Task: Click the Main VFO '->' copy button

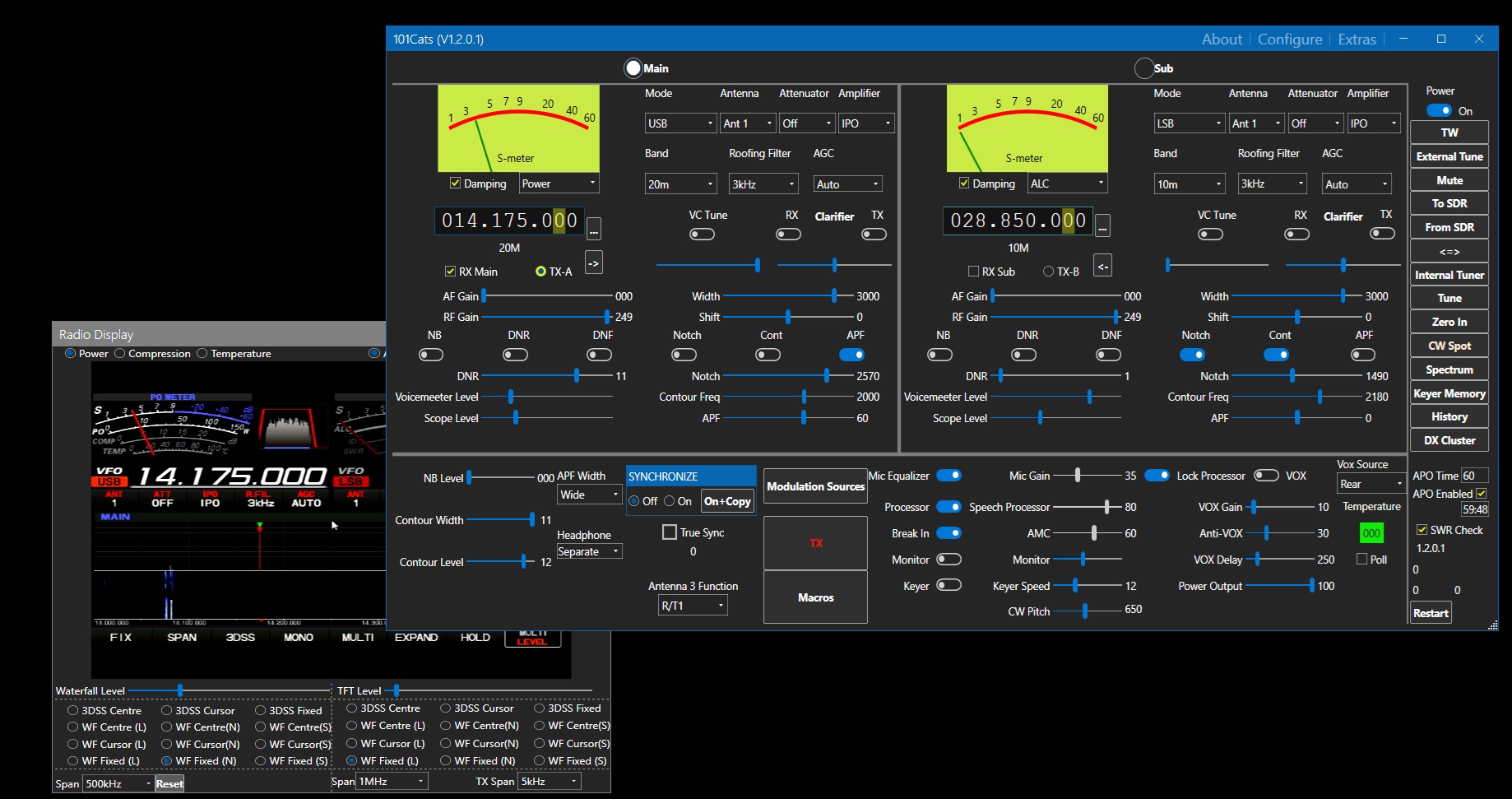Action: [x=594, y=263]
